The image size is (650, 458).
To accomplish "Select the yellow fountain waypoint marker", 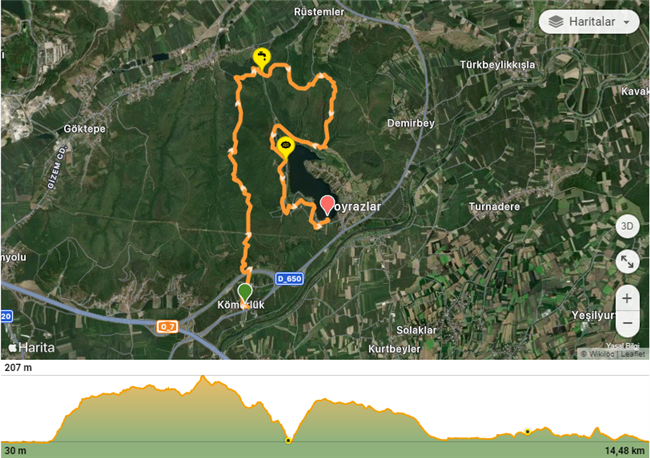I will 262,58.
